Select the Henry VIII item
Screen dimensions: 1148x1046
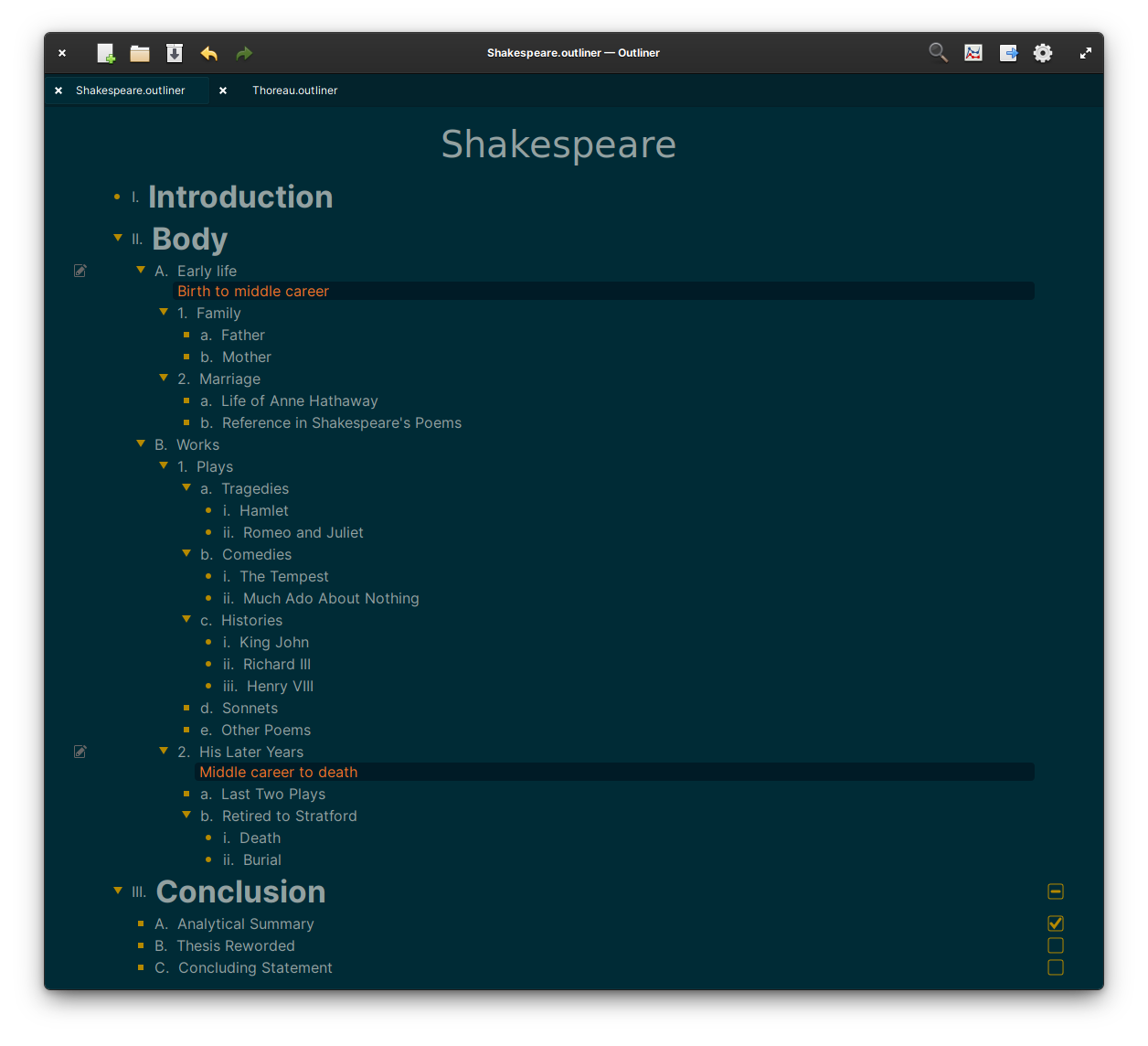280,687
